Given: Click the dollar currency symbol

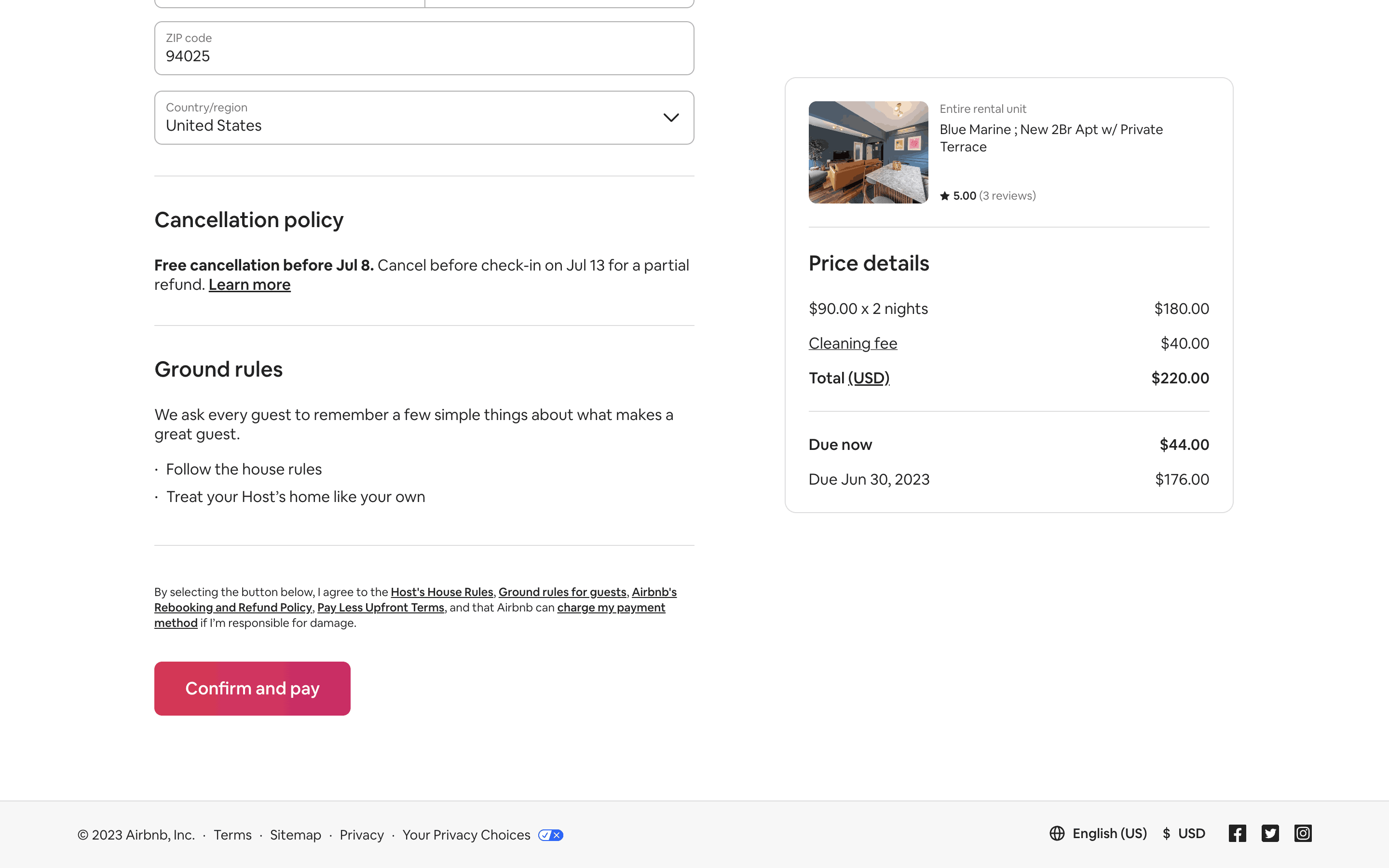Looking at the screenshot, I should pyautogui.click(x=1166, y=834).
